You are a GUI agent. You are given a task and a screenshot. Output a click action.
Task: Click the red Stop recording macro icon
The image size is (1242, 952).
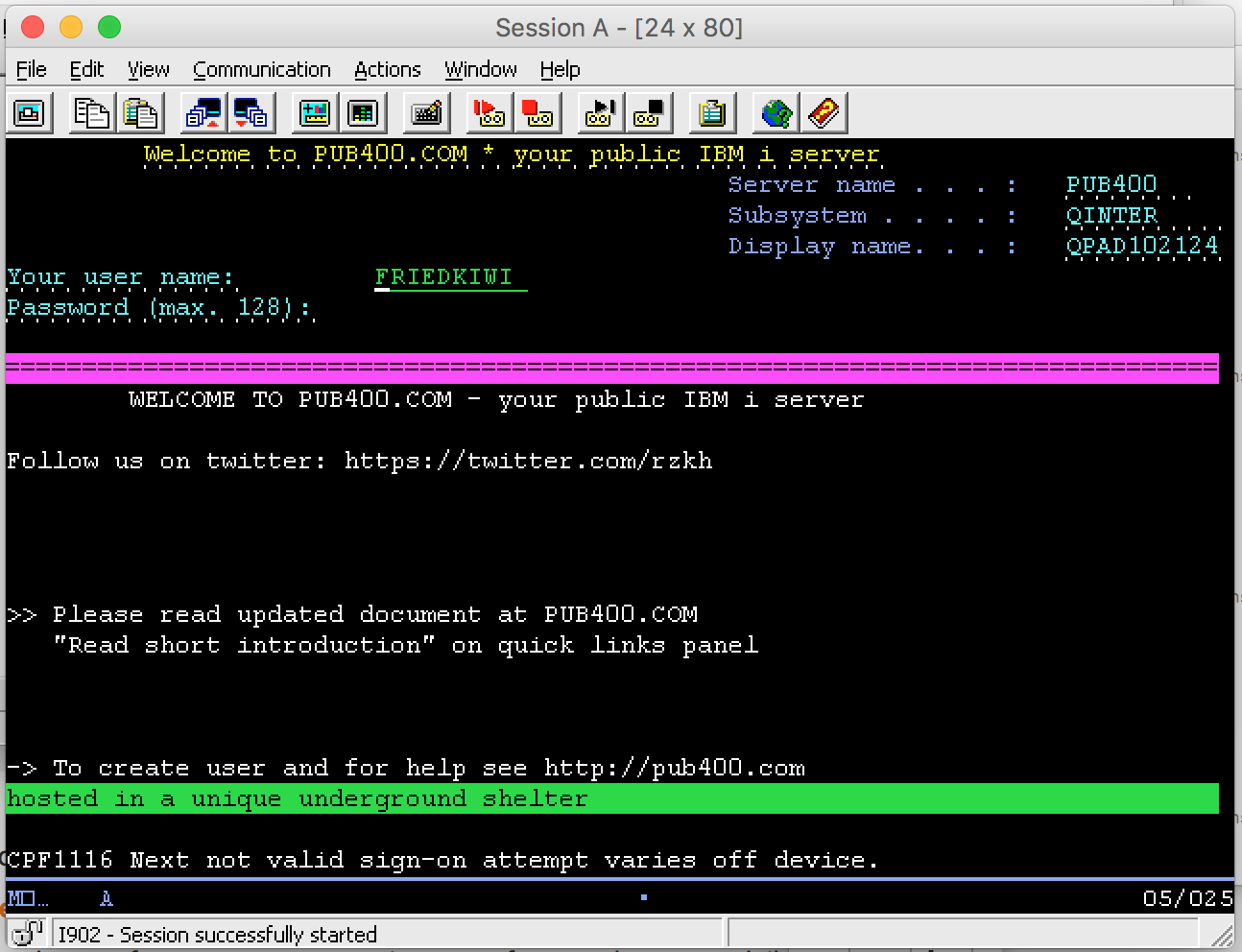pyautogui.click(x=537, y=113)
